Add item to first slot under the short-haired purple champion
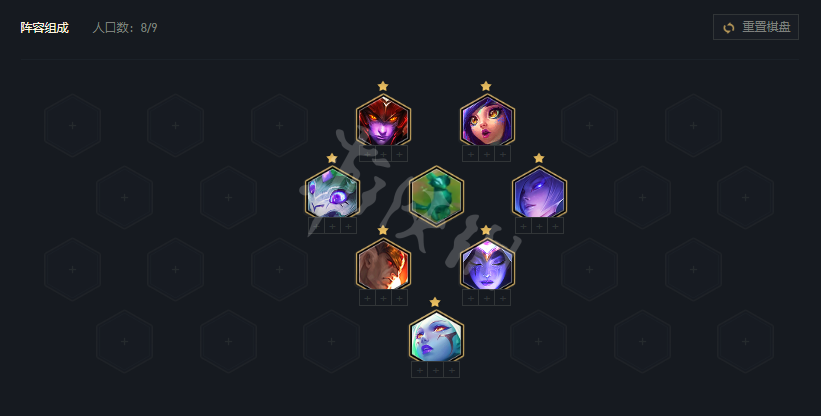The width and height of the screenshot is (821, 416). (x=523, y=226)
